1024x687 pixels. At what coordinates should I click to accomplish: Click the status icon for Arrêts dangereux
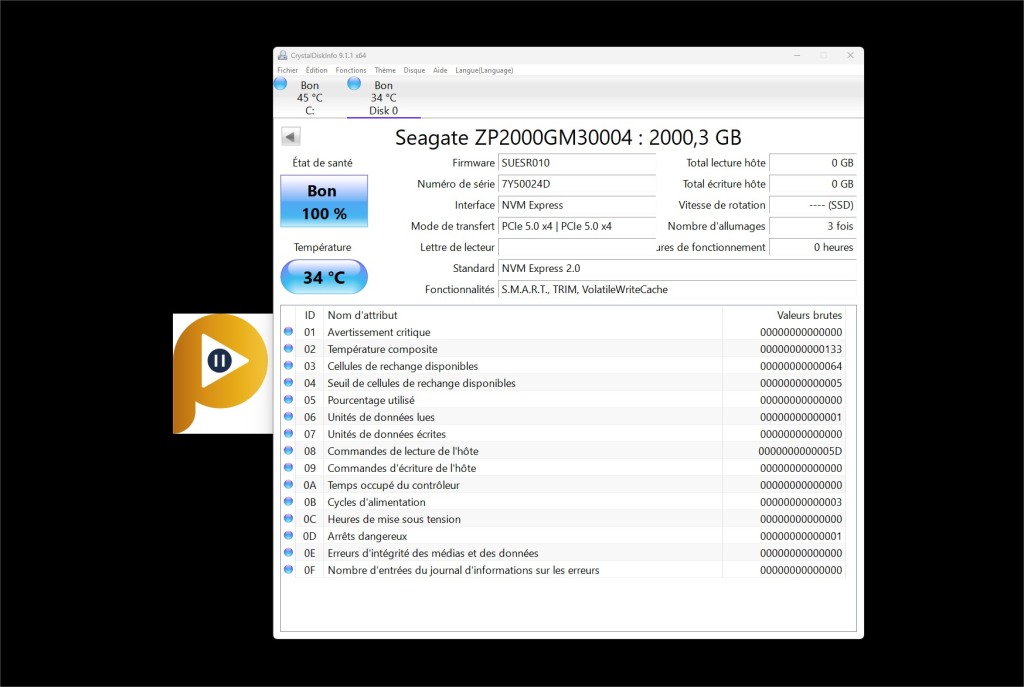(x=289, y=535)
